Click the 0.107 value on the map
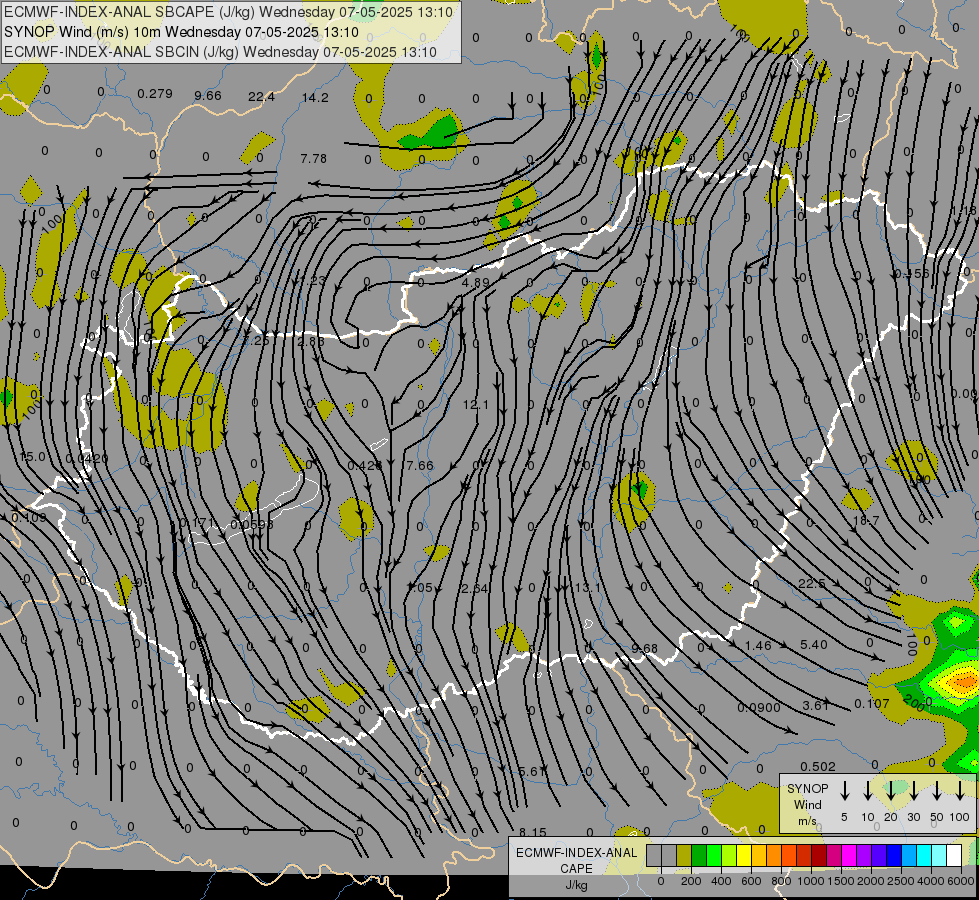 pyautogui.click(x=872, y=704)
